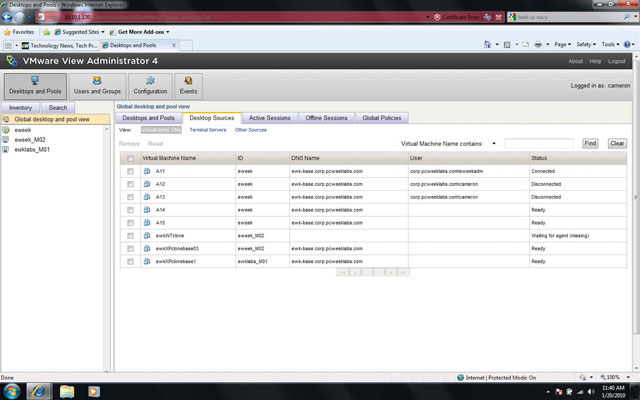Click the VM icon for A12
640x400 pixels.
coord(147,184)
